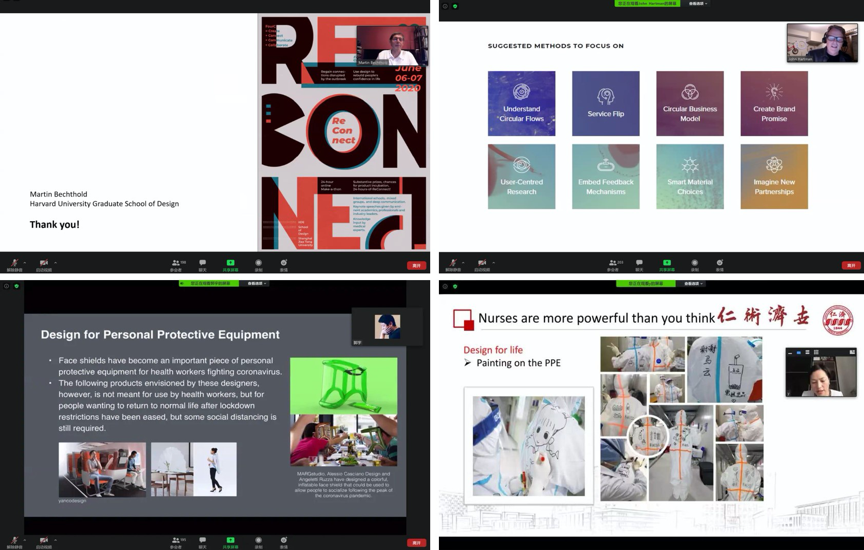The image size is (864, 550).
Task: Click the Embed Feedback Mechanisms tile
Action: click(x=606, y=176)
